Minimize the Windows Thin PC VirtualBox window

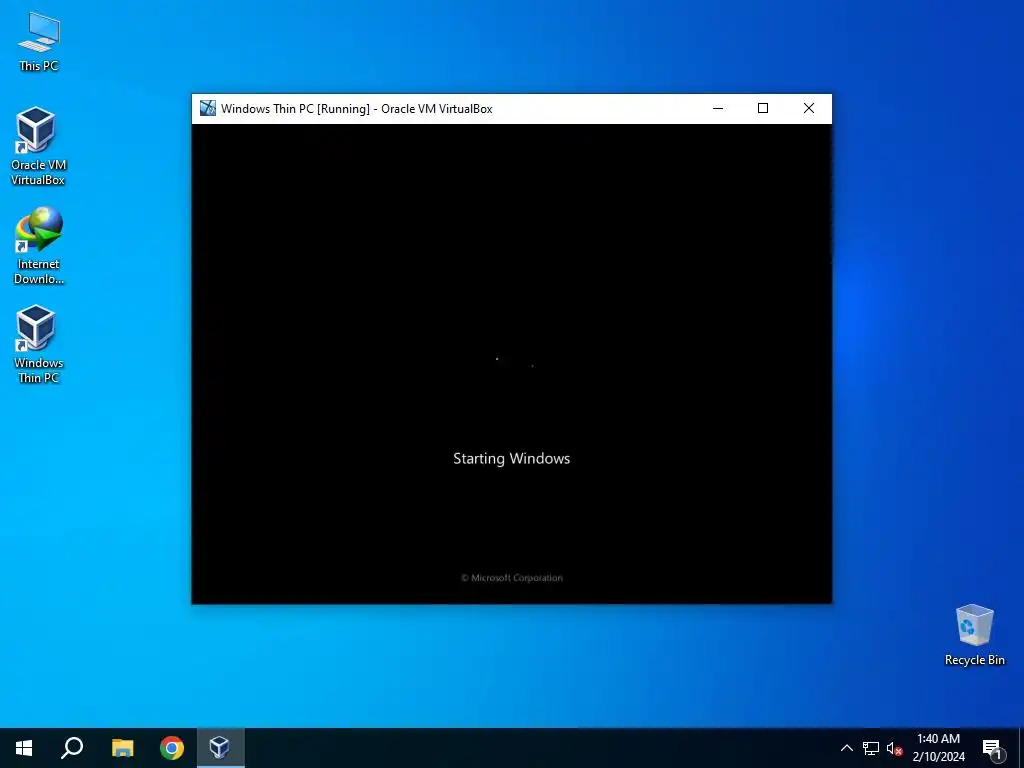pos(718,108)
